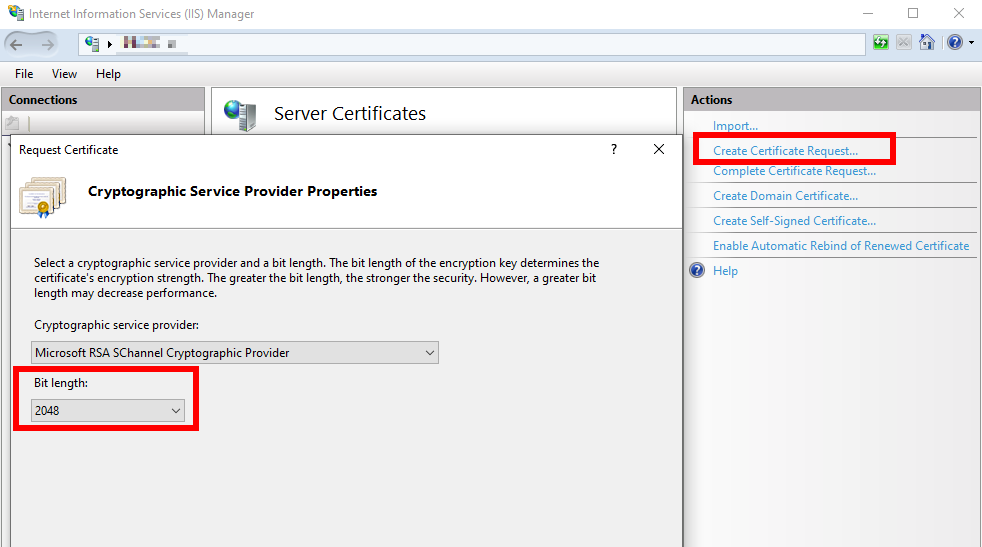Viewport: 982px width, 547px height.
Task: Click the green refresh page icon
Action: pos(881,43)
